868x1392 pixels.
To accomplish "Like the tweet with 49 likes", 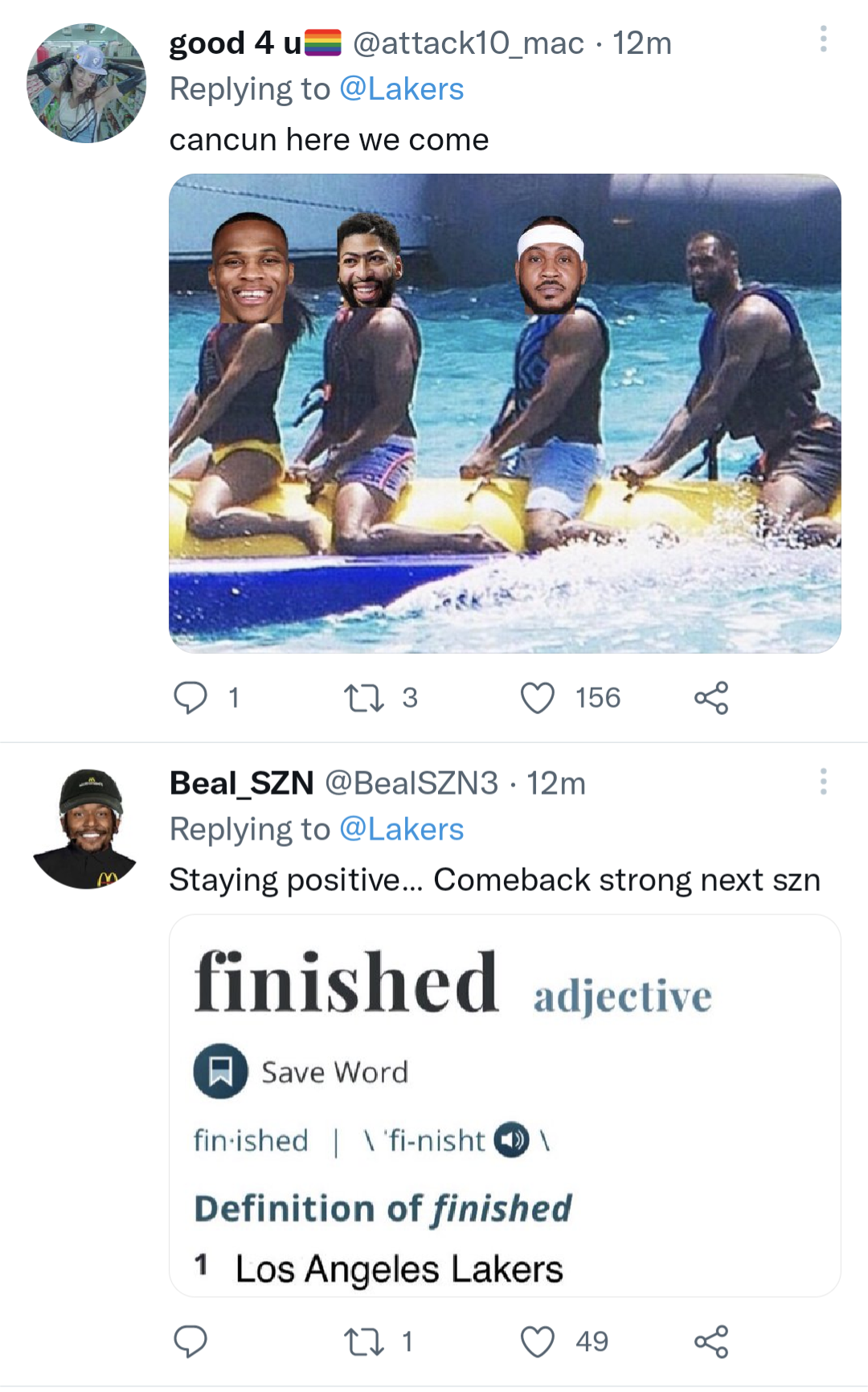I will coord(538,1341).
